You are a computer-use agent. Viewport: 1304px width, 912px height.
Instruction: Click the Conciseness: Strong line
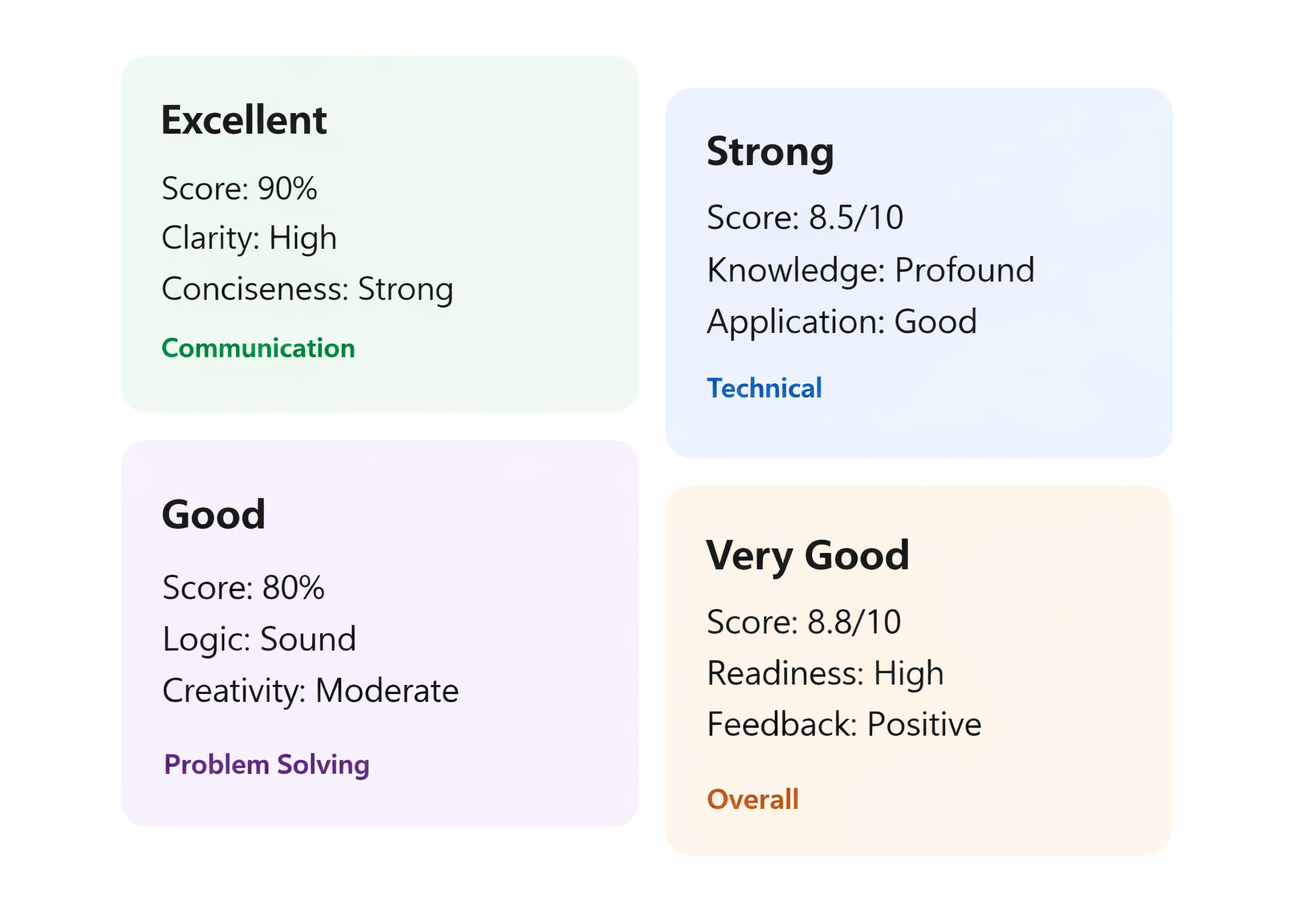pyautogui.click(x=307, y=289)
